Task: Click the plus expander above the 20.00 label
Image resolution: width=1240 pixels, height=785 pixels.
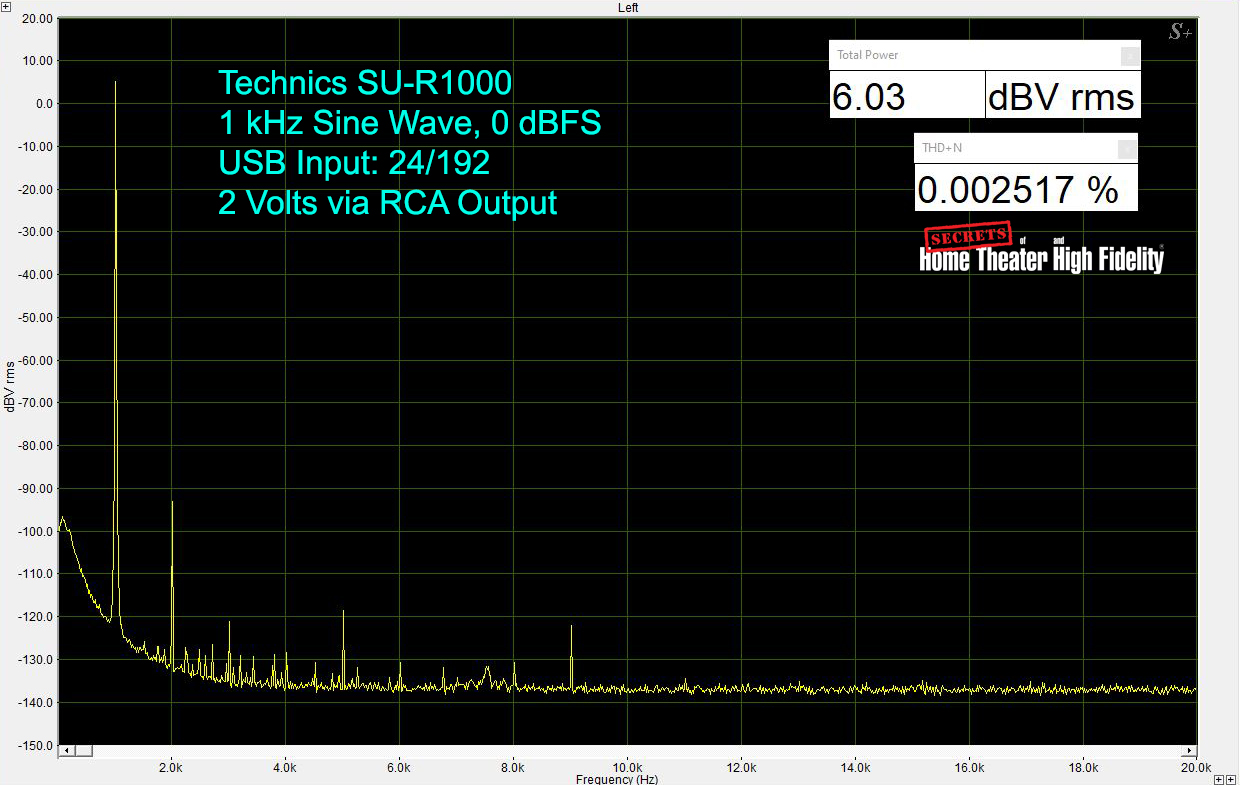Action: tap(6, 6)
